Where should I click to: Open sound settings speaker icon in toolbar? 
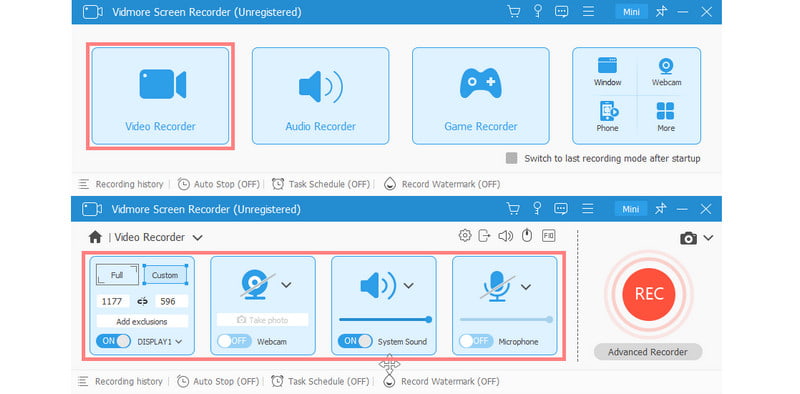tap(506, 236)
